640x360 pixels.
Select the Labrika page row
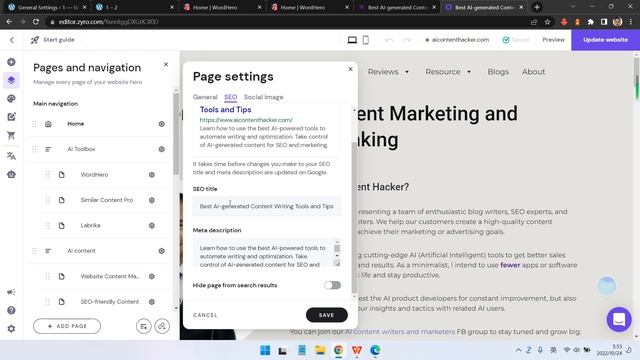(103, 225)
